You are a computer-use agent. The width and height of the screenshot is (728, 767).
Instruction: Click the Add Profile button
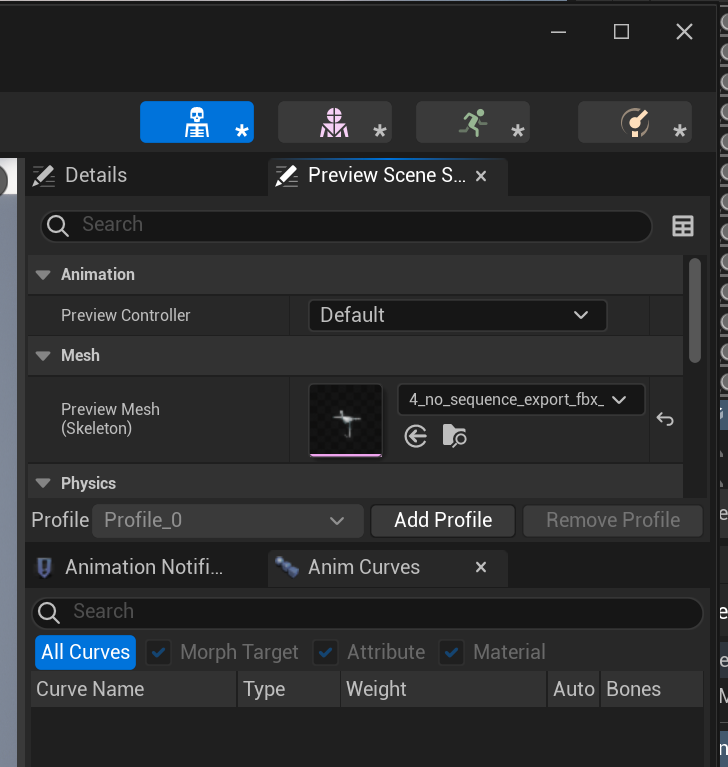tap(443, 520)
